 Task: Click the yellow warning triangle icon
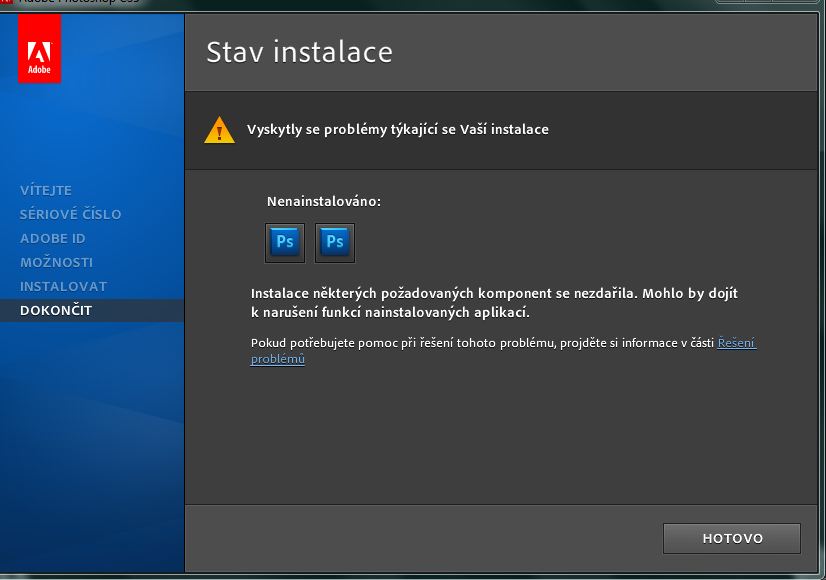219,130
